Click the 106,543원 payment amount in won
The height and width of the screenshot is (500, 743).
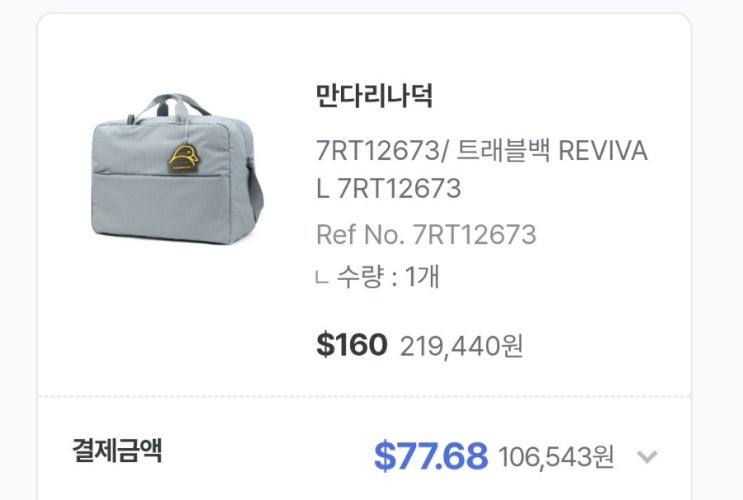[x=556, y=457]
